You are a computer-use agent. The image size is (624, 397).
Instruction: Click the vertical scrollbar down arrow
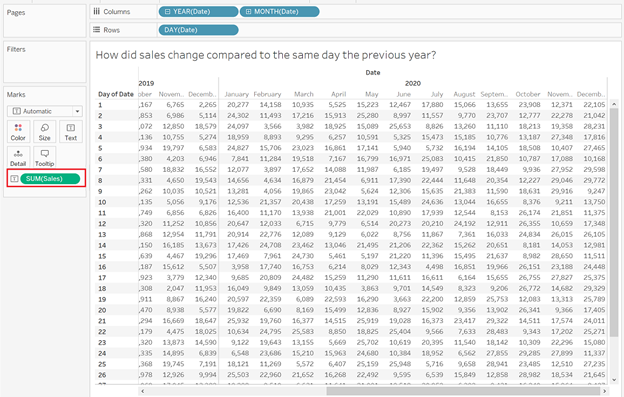[x=614, y=380]
